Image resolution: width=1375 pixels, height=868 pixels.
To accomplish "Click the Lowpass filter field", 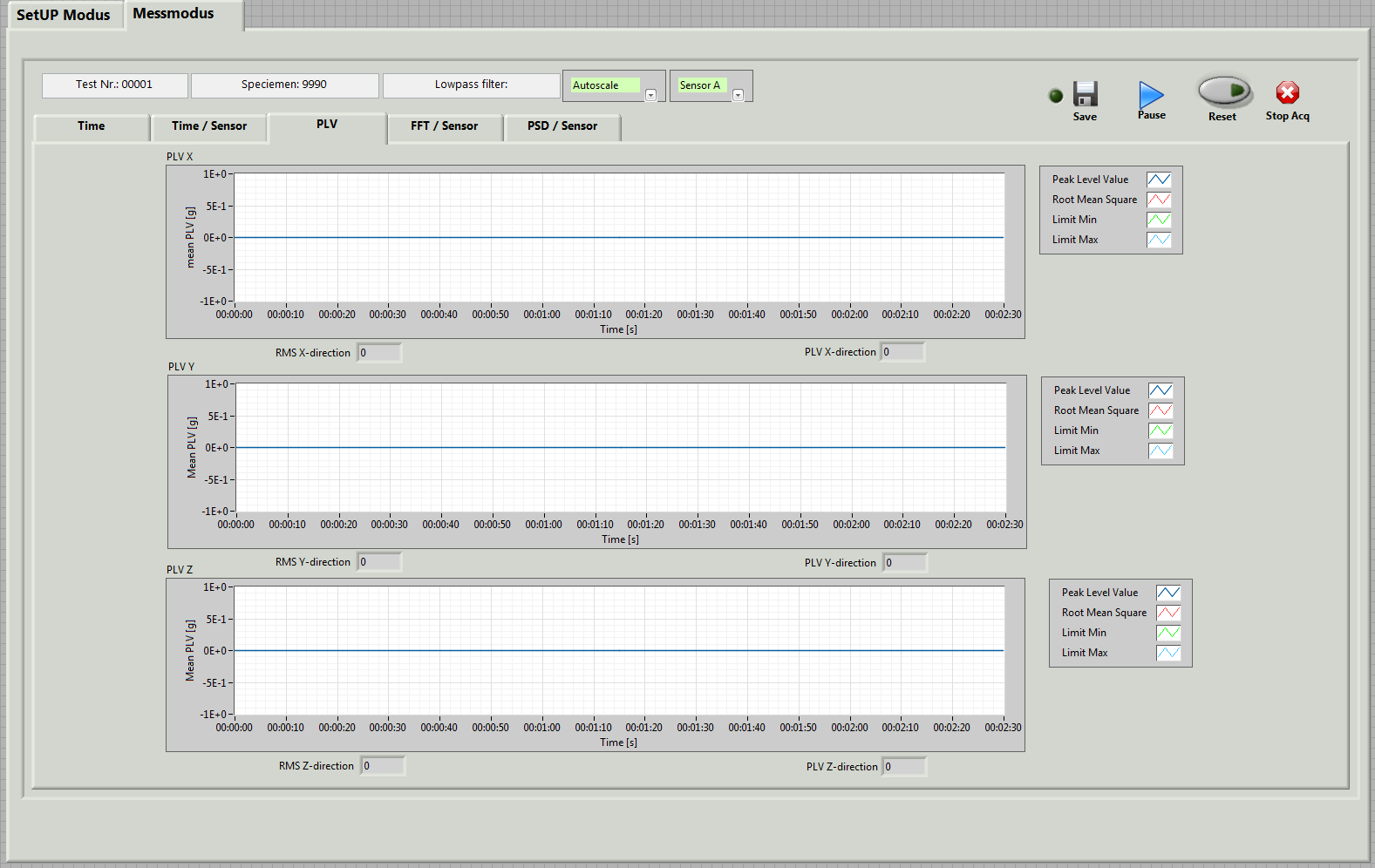I will point(471,85).
